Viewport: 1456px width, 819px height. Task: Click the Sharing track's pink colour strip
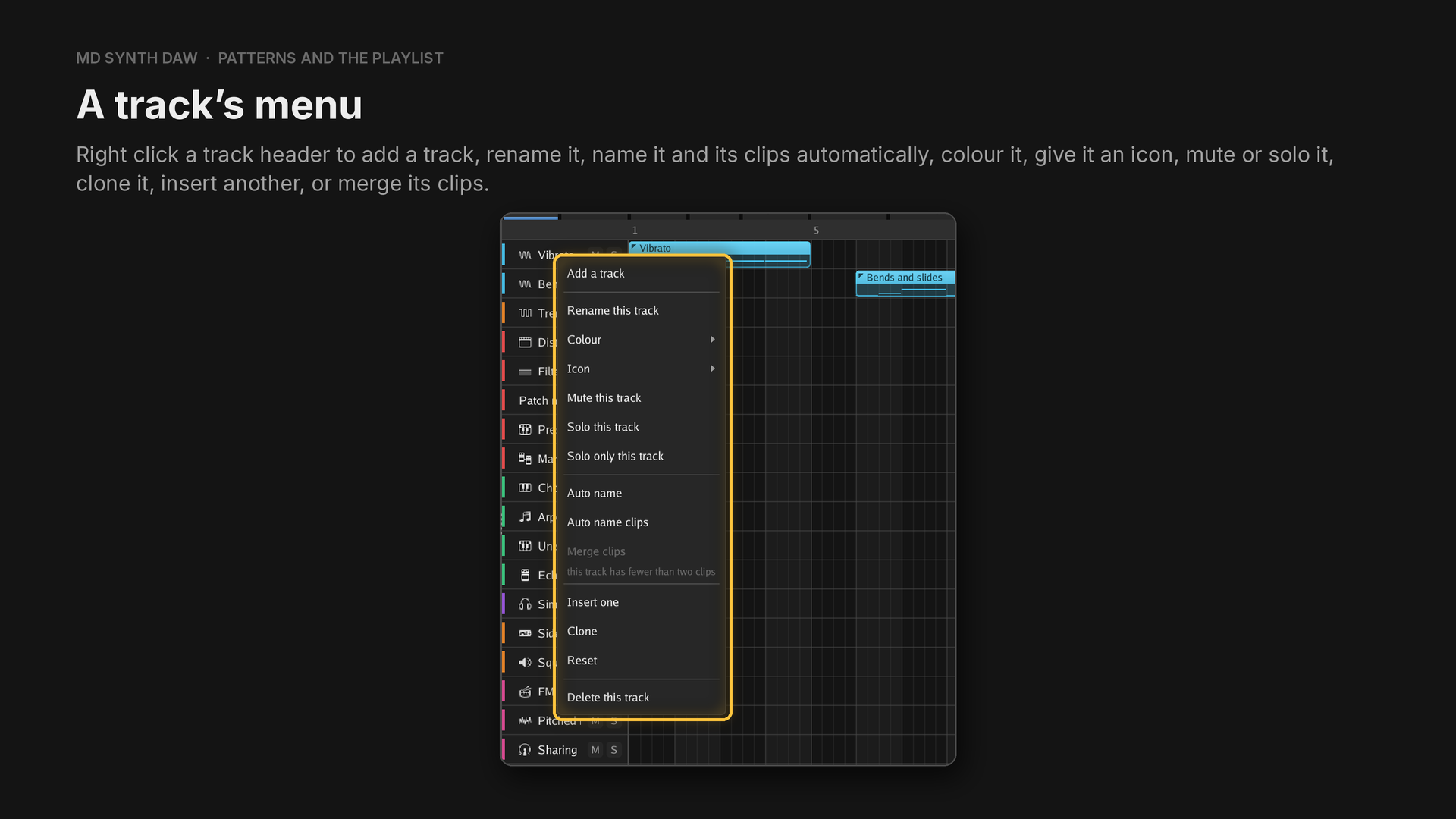tap(504, 750)
